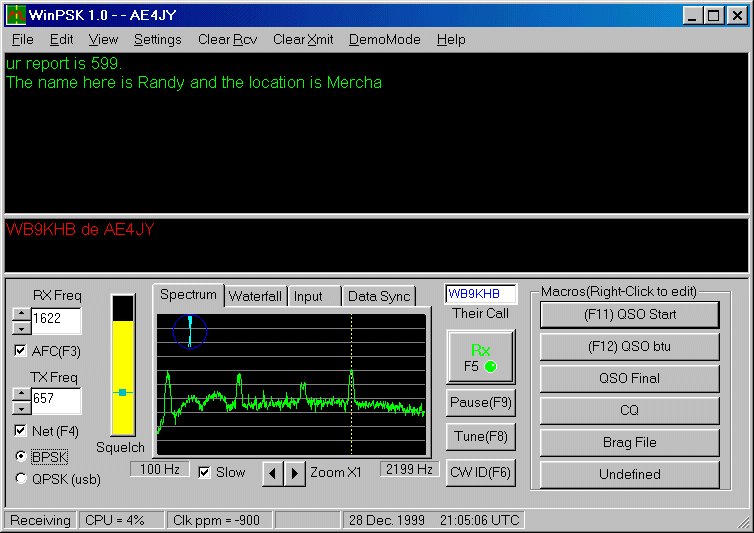Click the Rx F5 receive button

[x=481, y=357]
